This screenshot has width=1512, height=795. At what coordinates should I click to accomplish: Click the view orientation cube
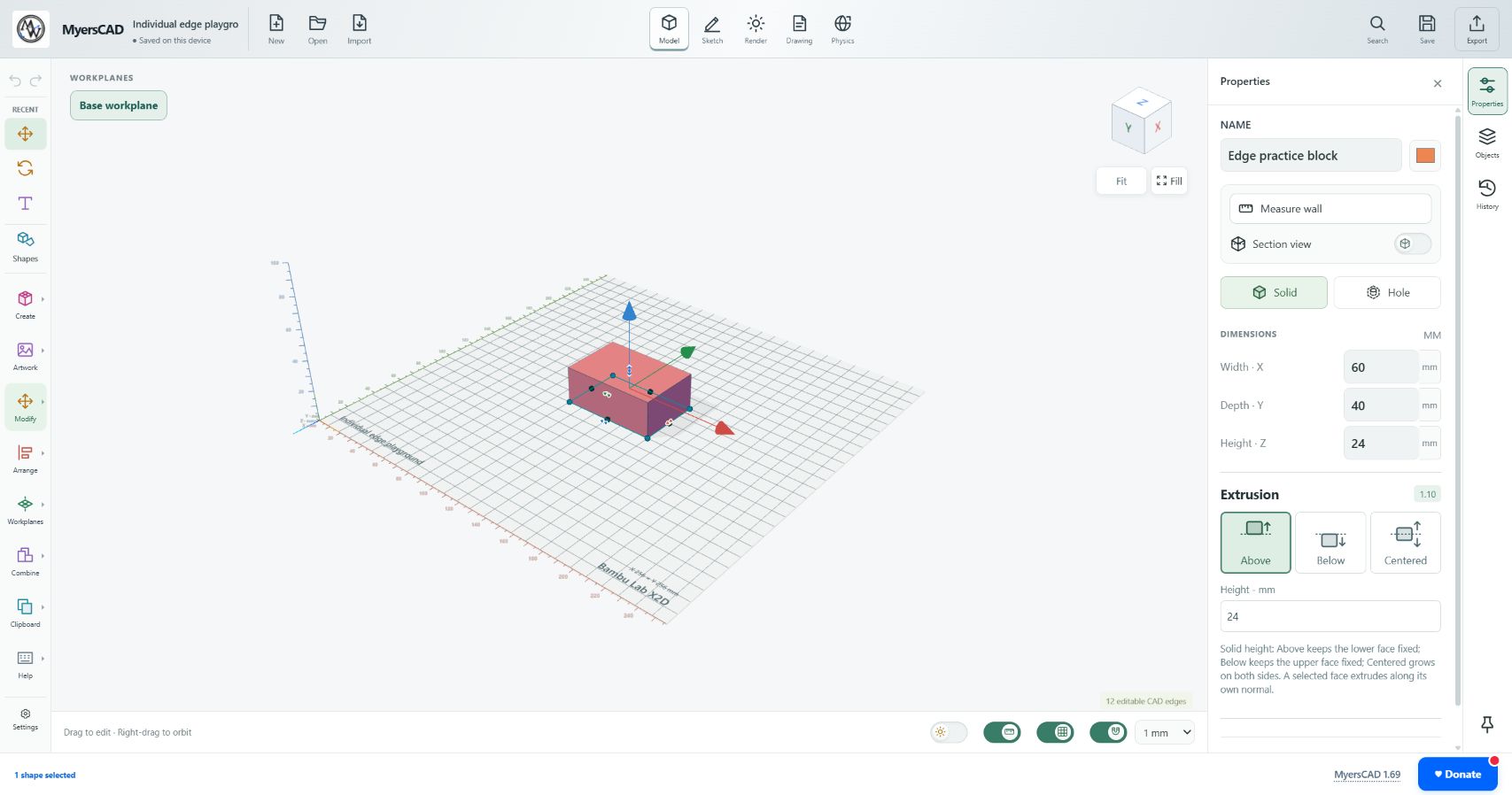pyautogui.click(x=1142, y=121)
